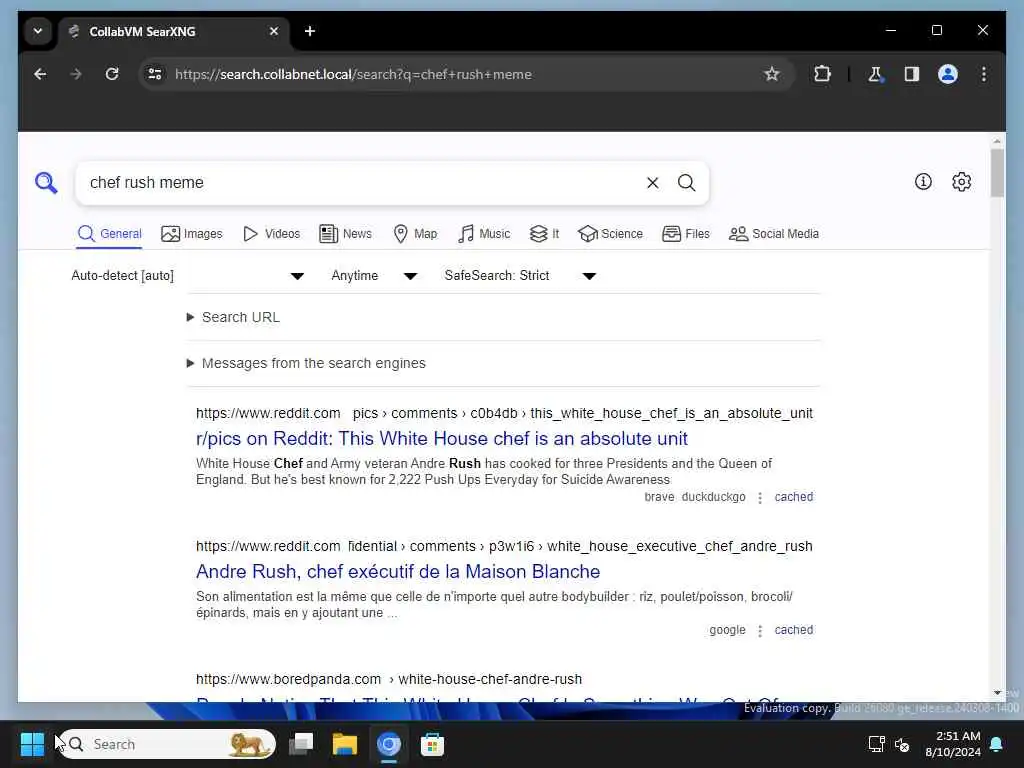
Task: Select the General tab
Action: tap(109, 234)
